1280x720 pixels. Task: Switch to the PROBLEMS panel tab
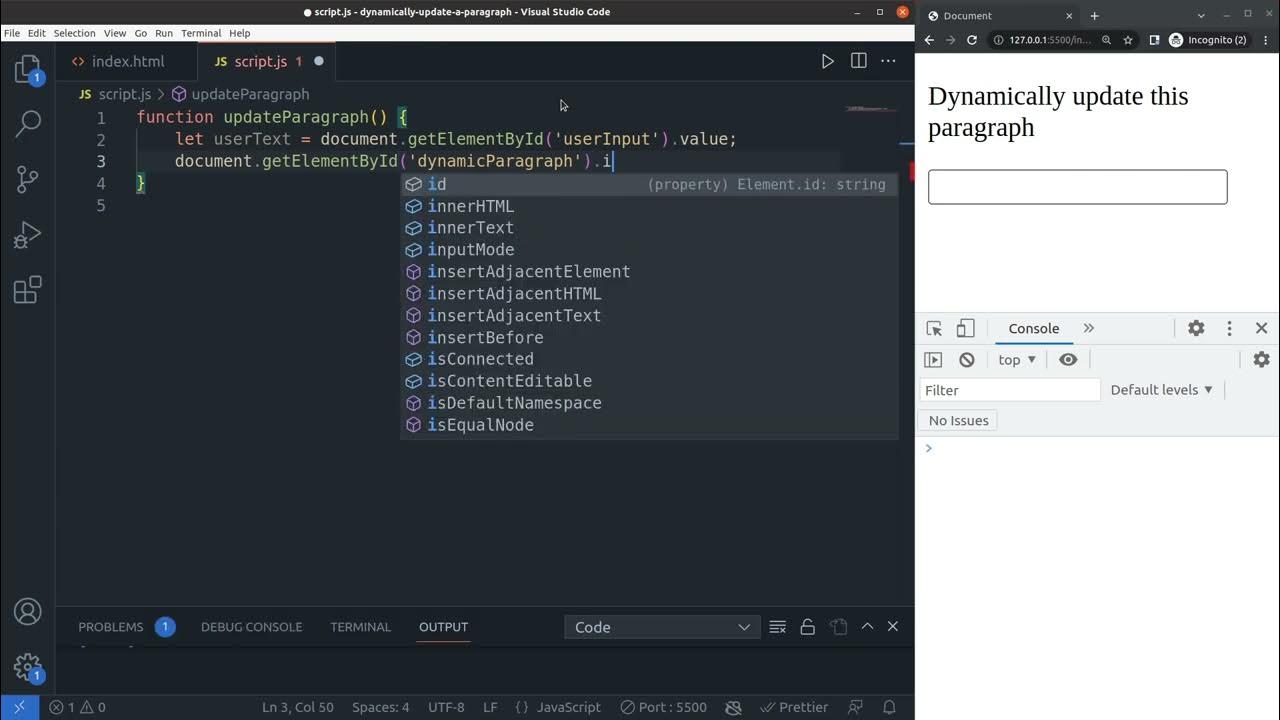(x=126, y=627)
